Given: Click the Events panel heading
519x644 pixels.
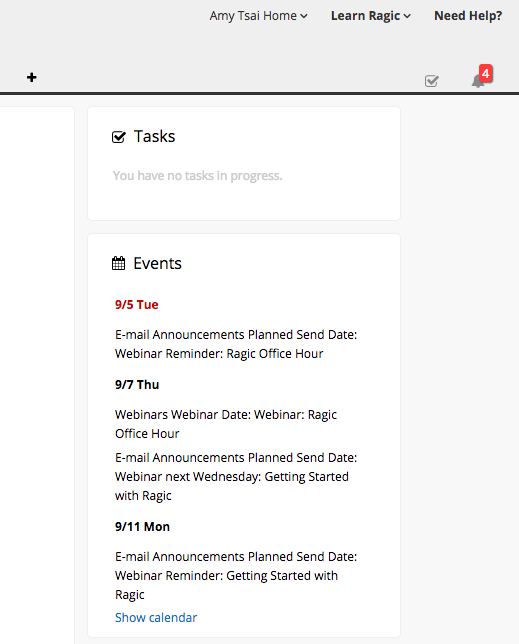Looking at the screenshot, I should pyautogui.click(x=157, y=263).
